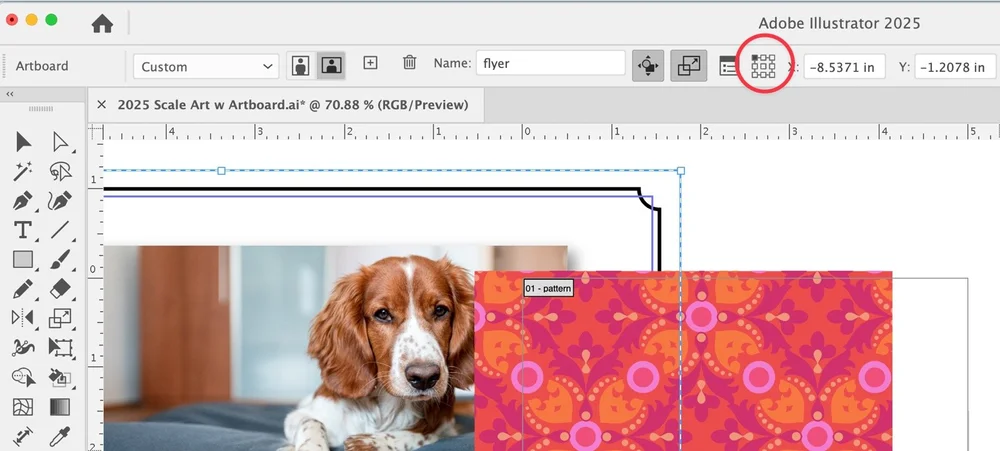
Task: Select the Lasso tool
Action: 60,171
